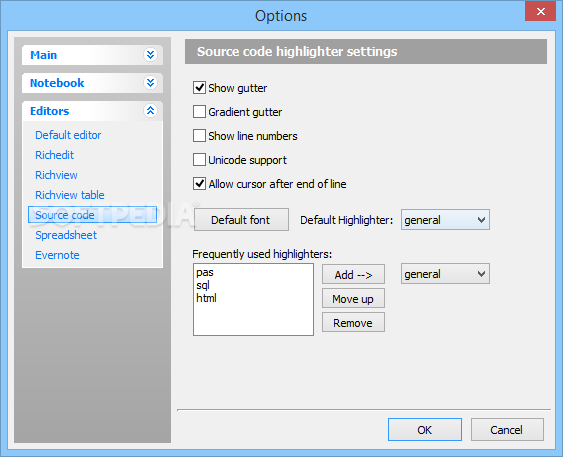Turn on Unicode support checkbox

point(199,160)
